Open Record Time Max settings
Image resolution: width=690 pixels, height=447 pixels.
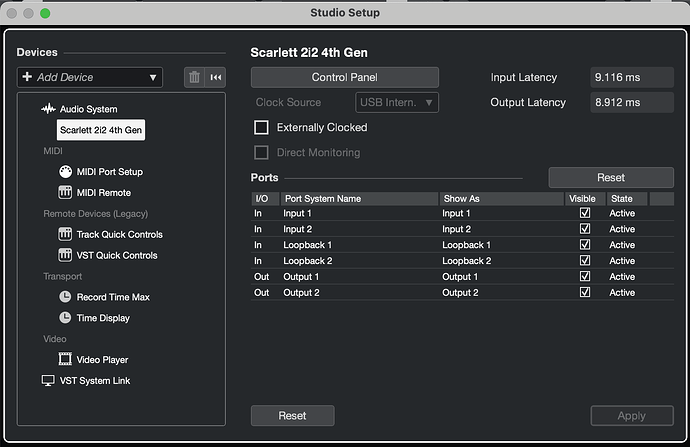[x=113, y=297]
